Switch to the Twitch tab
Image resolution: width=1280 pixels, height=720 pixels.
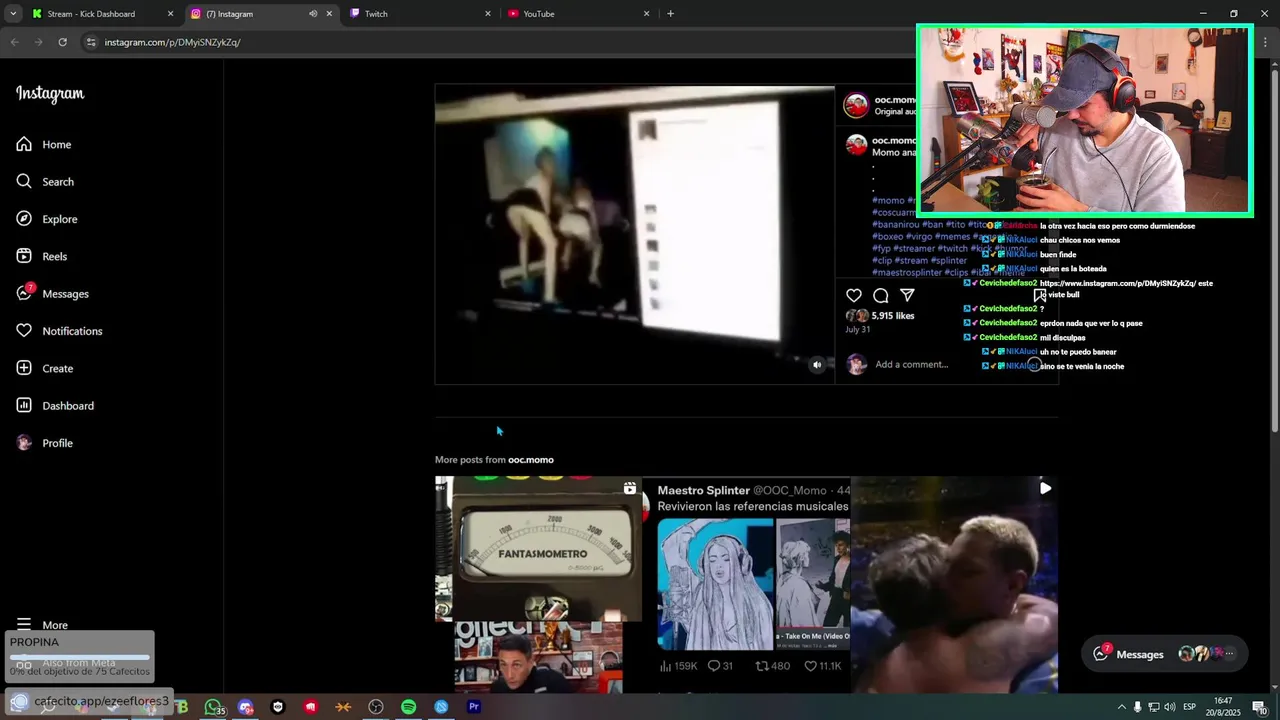(421, 14)
